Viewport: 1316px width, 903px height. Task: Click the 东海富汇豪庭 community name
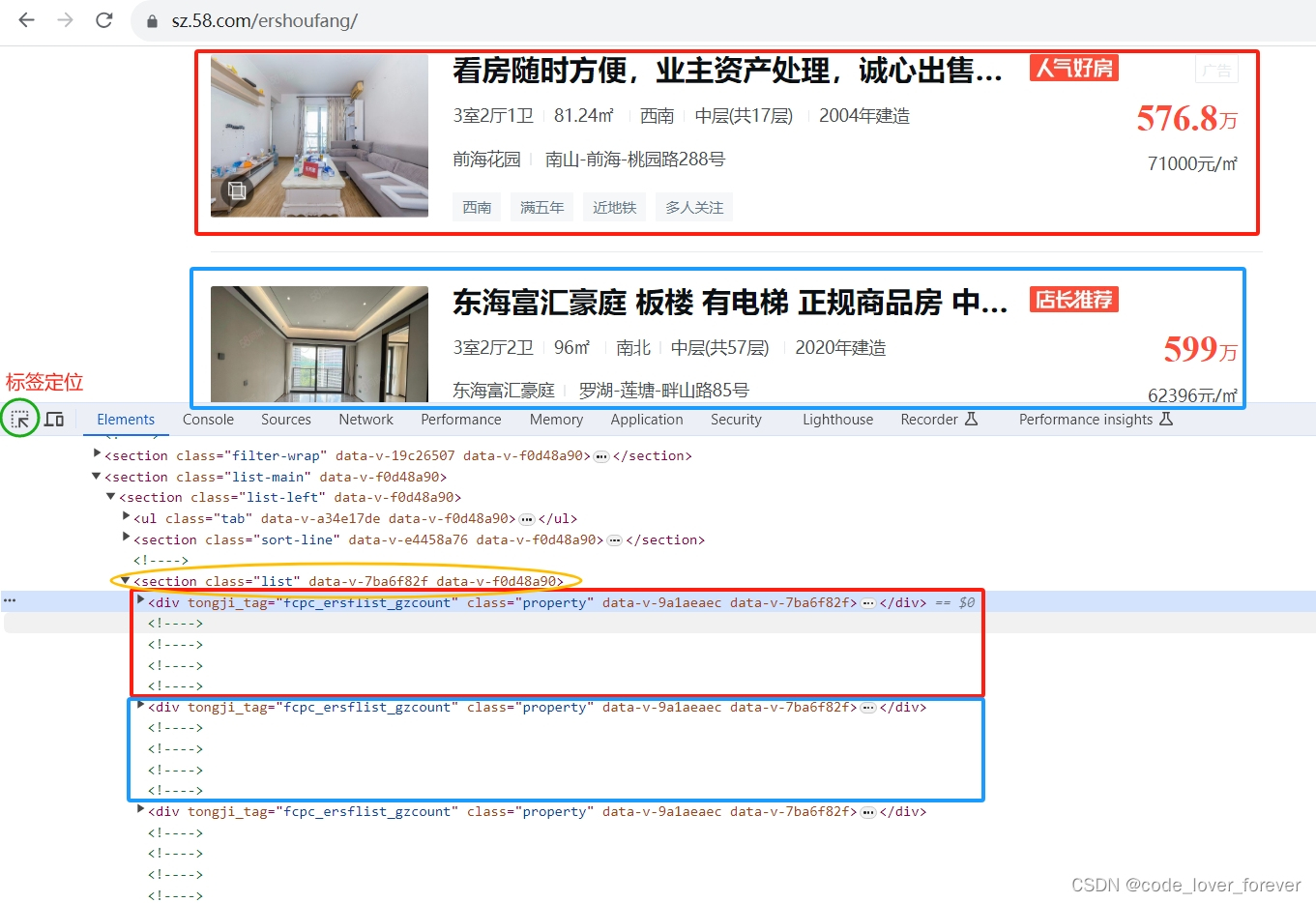tap(504, 391)
